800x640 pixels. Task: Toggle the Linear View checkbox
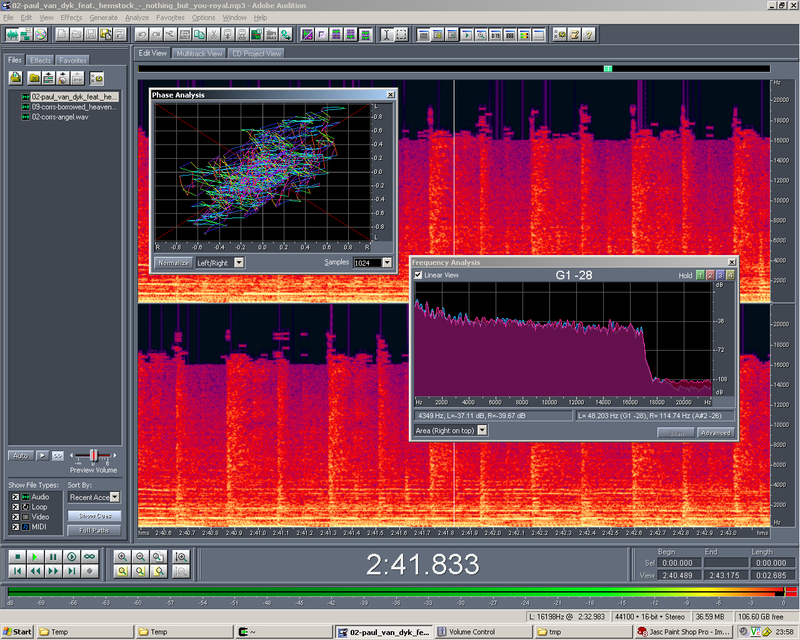(418, 275)
